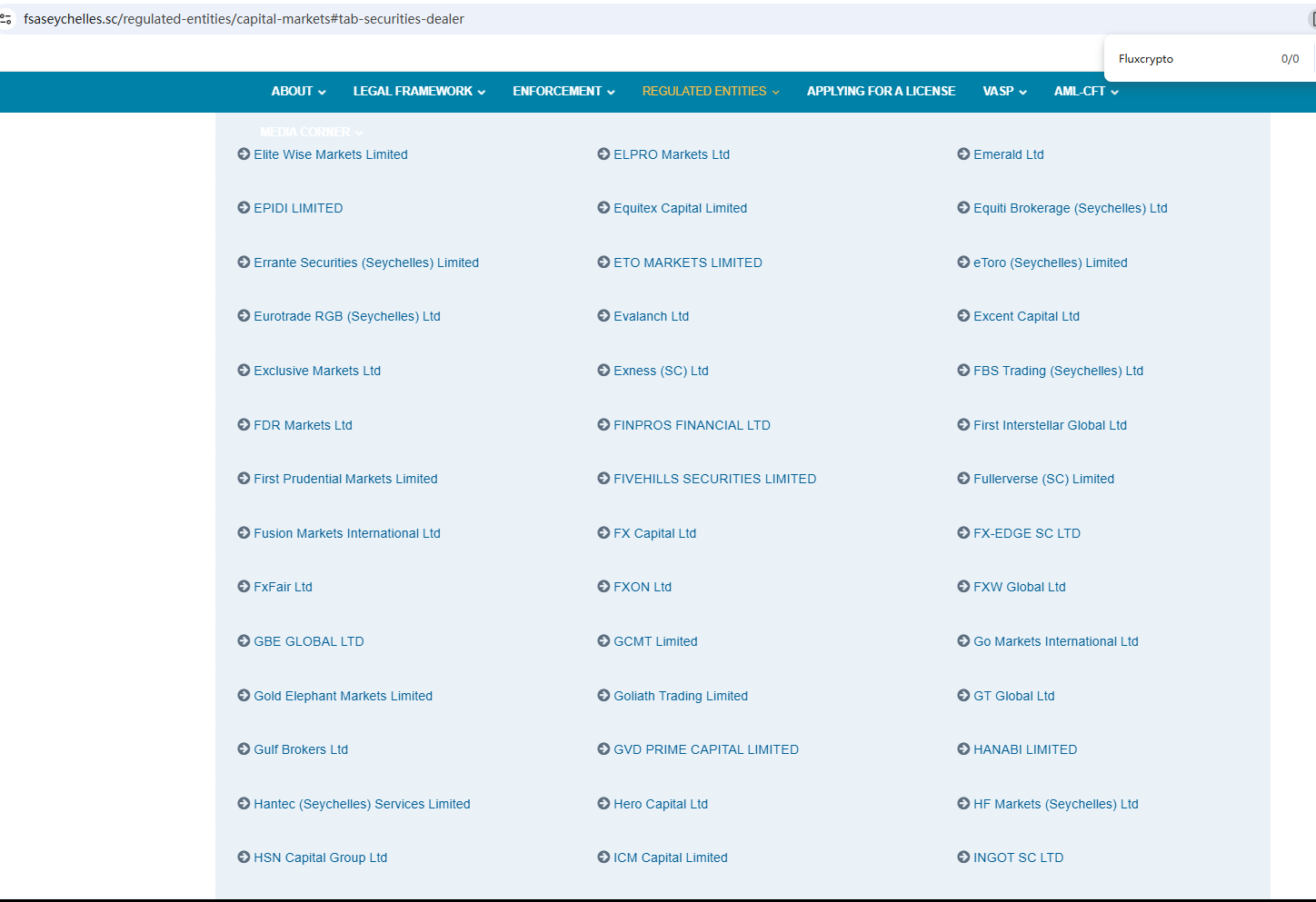Click the arrow icon beside Emerald Ltd
This screenshot has width=1316, height=902.
[x=963, y=154]
